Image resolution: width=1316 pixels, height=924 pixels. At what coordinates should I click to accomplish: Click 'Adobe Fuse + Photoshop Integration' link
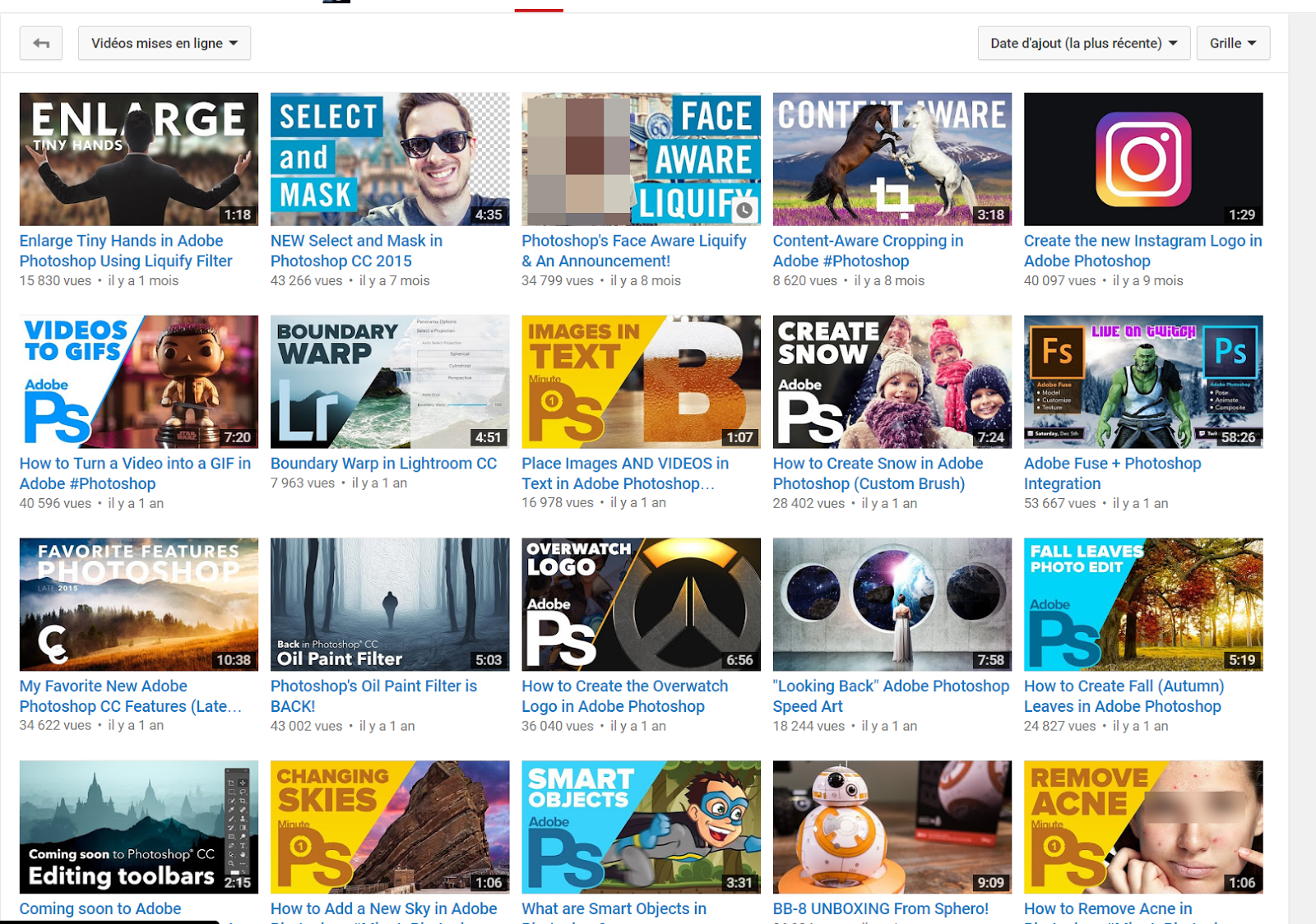click(1112, 474)
